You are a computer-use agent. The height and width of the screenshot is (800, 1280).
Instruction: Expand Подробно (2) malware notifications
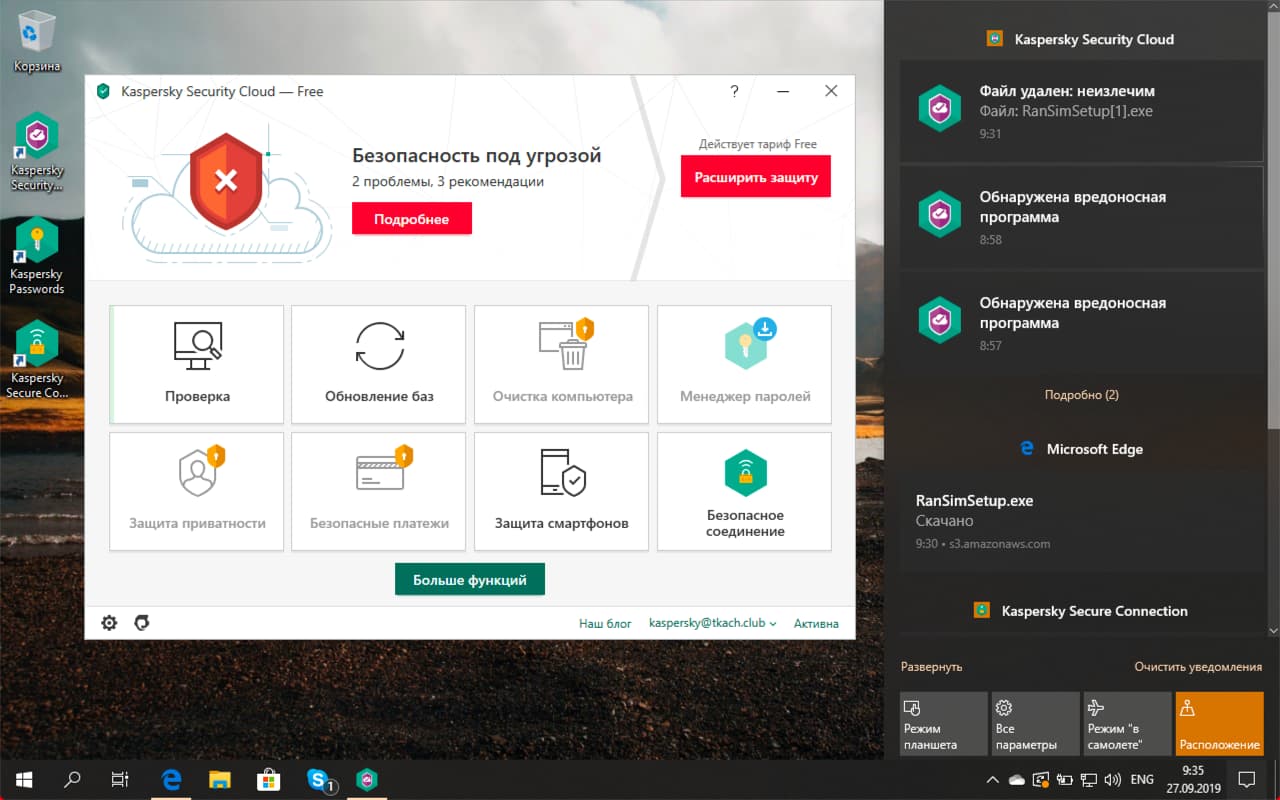(1080, 394)
